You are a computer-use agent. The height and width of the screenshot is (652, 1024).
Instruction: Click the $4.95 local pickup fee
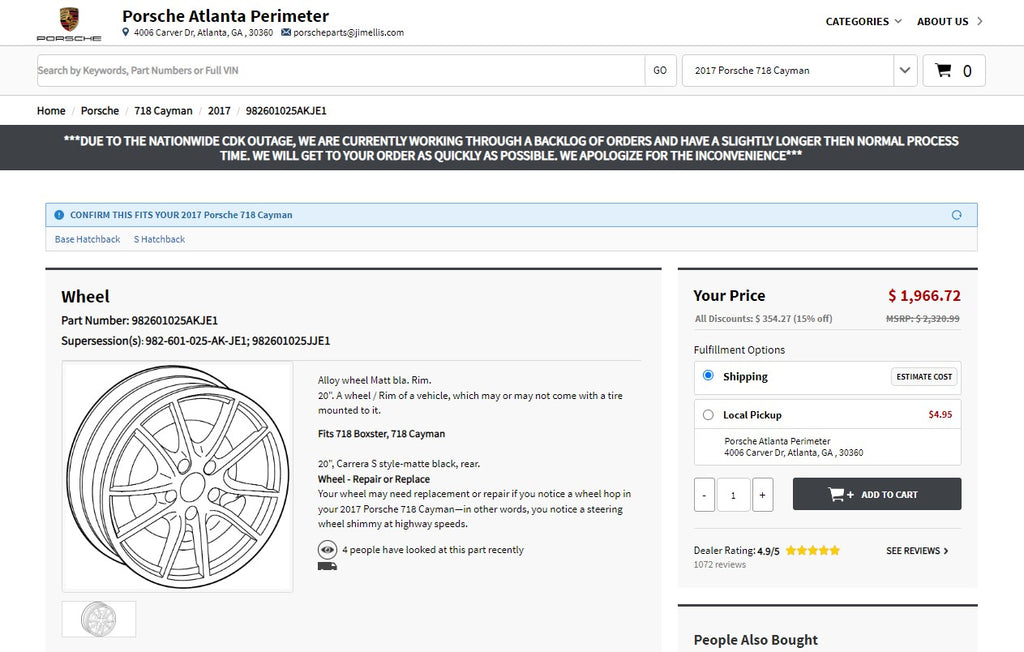click(940, 415)
